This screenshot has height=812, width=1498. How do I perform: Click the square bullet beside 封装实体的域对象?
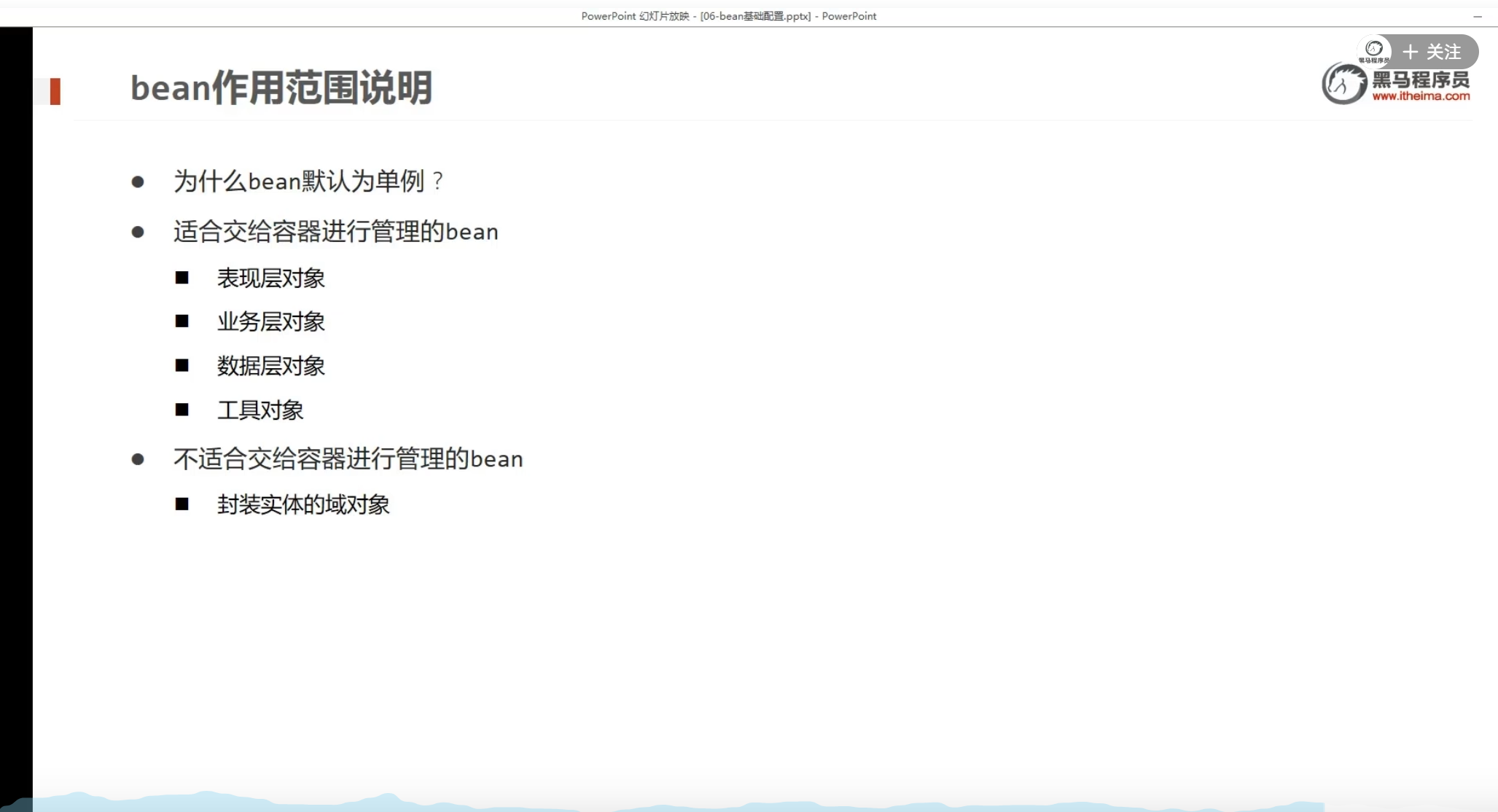tap(182, 504)
